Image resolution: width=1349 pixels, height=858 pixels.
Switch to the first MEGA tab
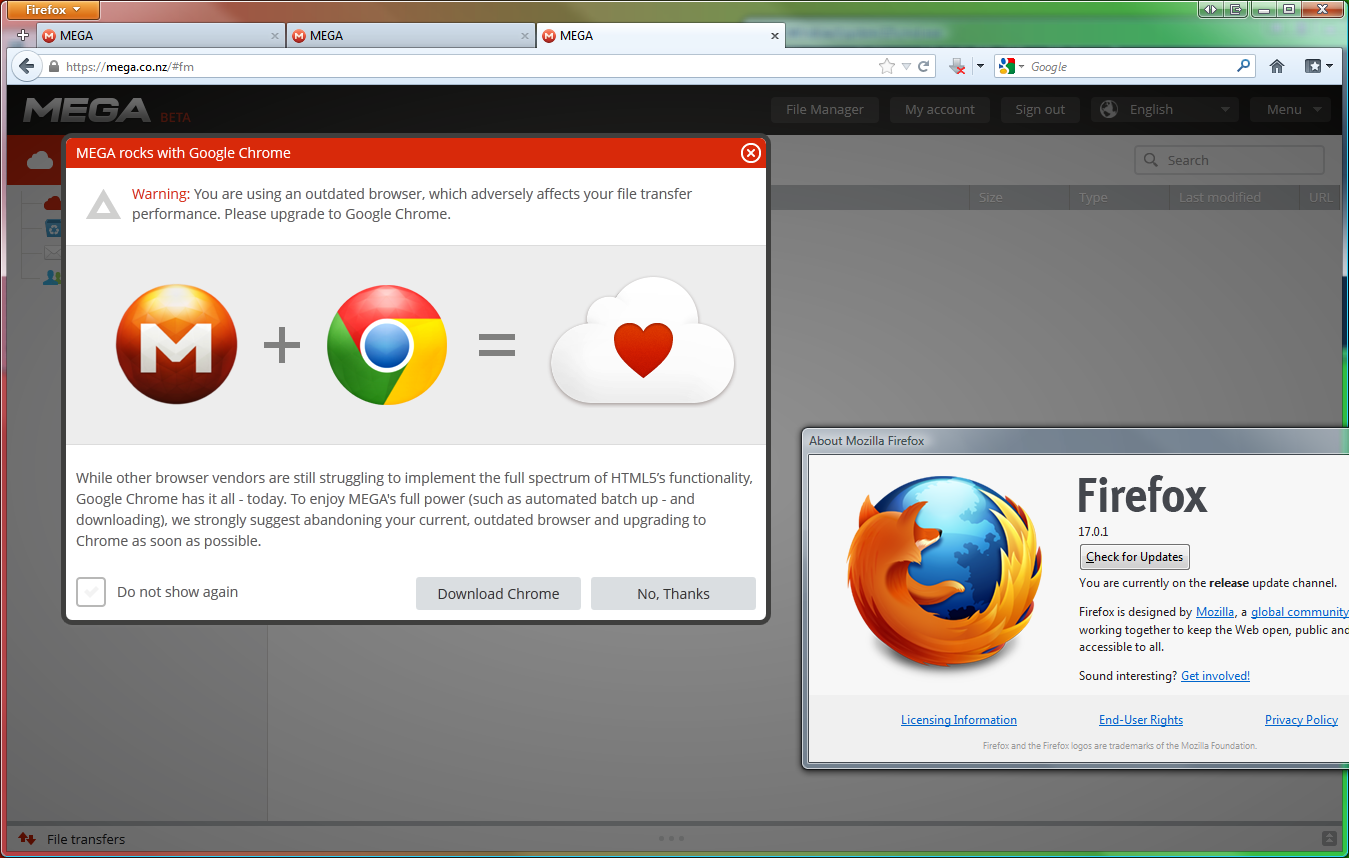(x=161, y=35)
